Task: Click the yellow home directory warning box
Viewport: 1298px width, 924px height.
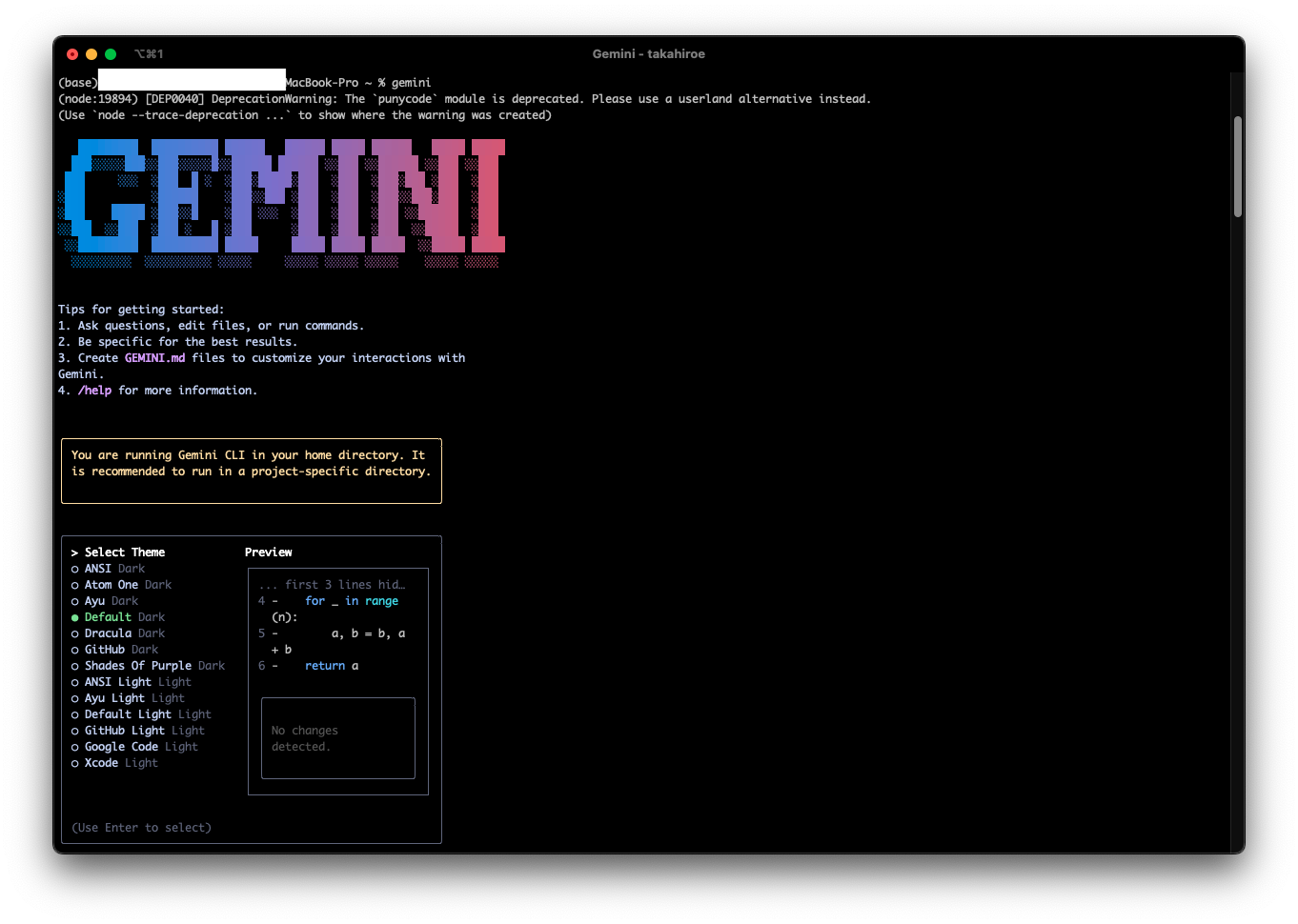Action: 252,470
